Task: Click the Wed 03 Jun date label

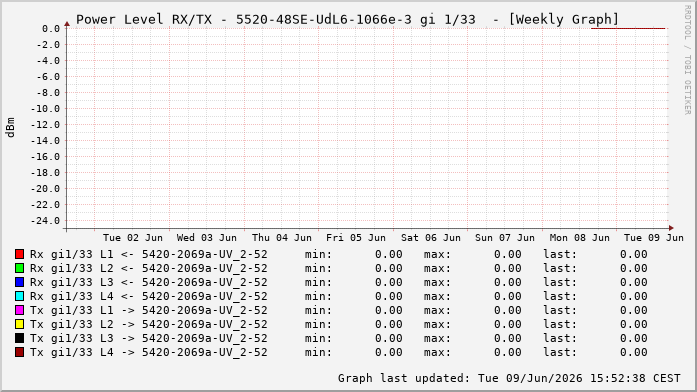Action: 207,238
